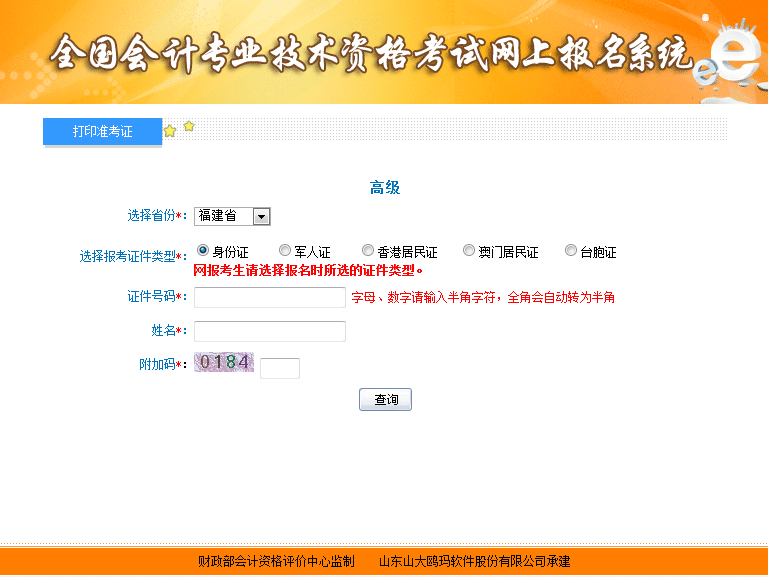Click the smaller yellow star icon
Screen dimensions: 768x577
click(189, 126)
